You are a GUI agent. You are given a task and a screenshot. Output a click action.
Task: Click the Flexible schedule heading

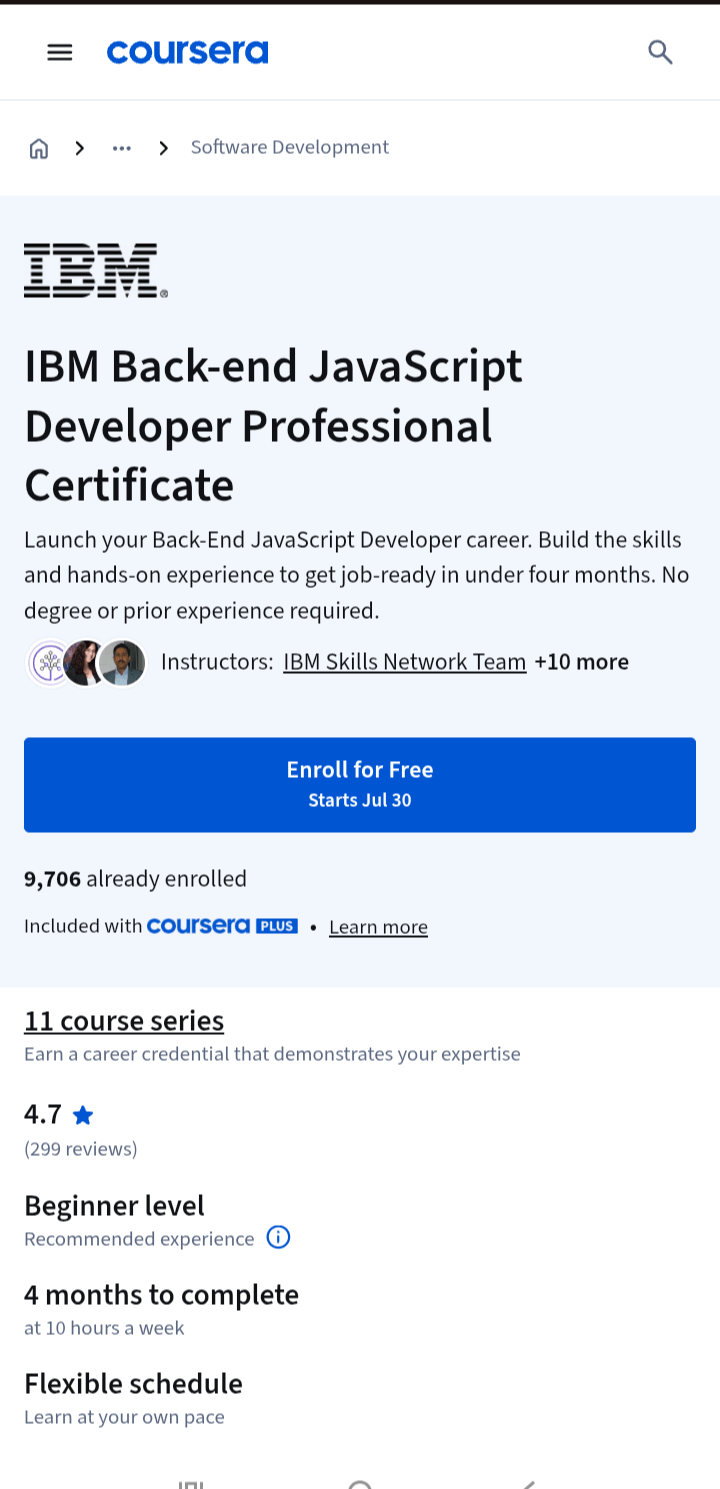click(133, 1384)
